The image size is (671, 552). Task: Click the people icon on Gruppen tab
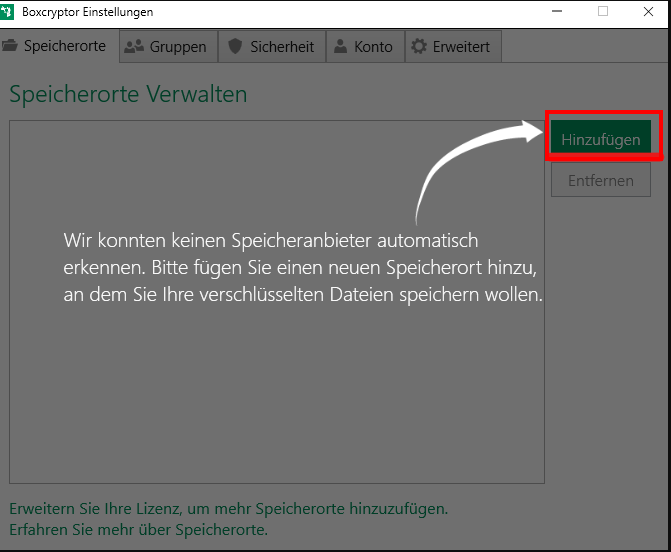[134, 46]
